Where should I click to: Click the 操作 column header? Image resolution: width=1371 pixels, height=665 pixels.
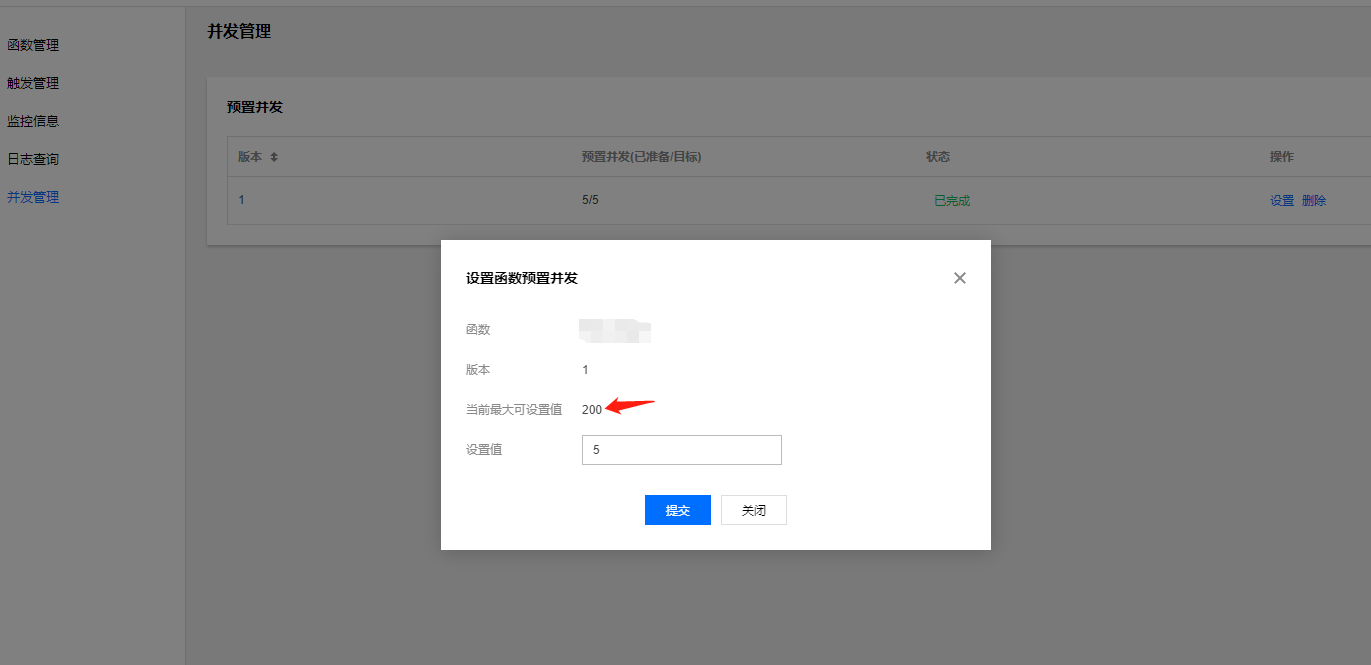click(x=1281, y=157)
